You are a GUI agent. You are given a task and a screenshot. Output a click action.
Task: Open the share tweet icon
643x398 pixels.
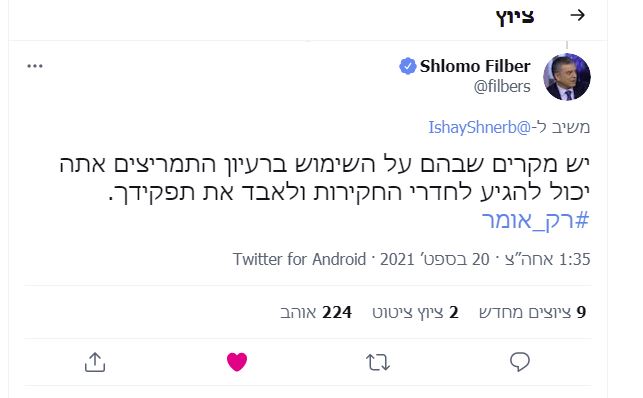coord(95,362)
